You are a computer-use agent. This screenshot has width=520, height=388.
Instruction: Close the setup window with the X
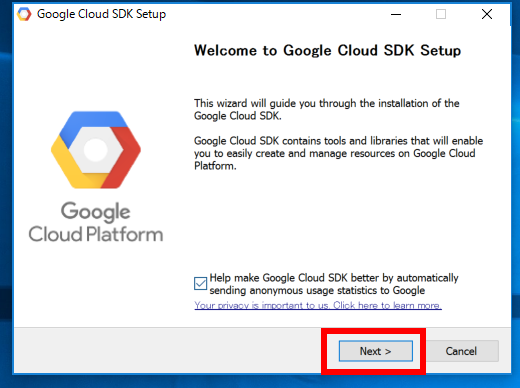click(x=487, y=14)
